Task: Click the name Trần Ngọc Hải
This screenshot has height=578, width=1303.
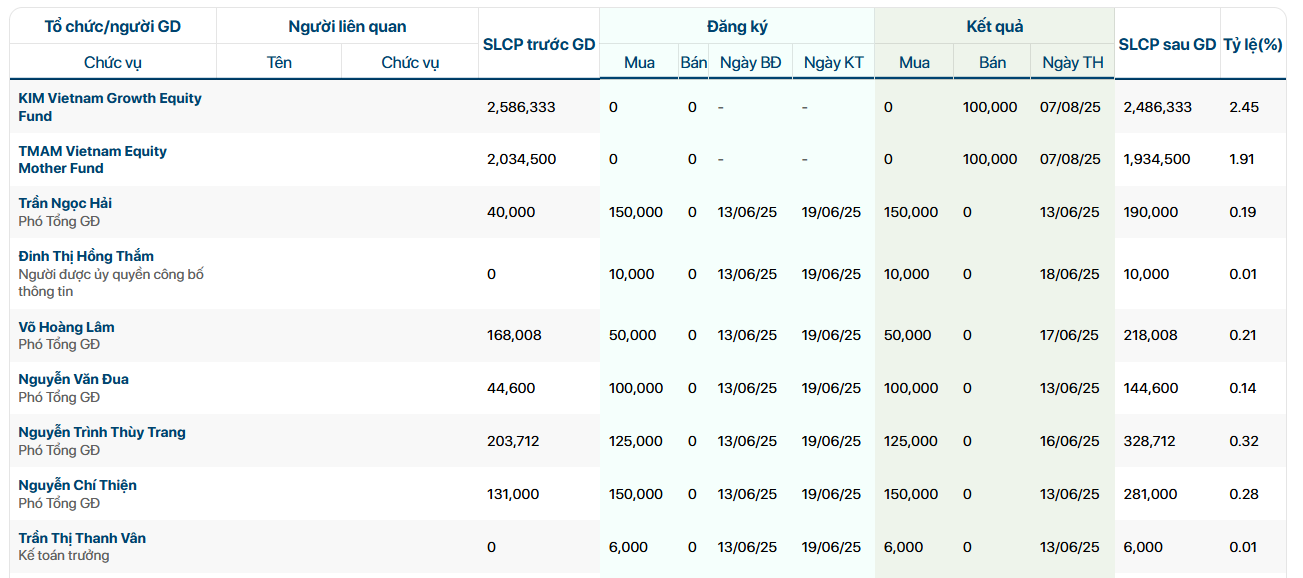Action: point(65,203)
